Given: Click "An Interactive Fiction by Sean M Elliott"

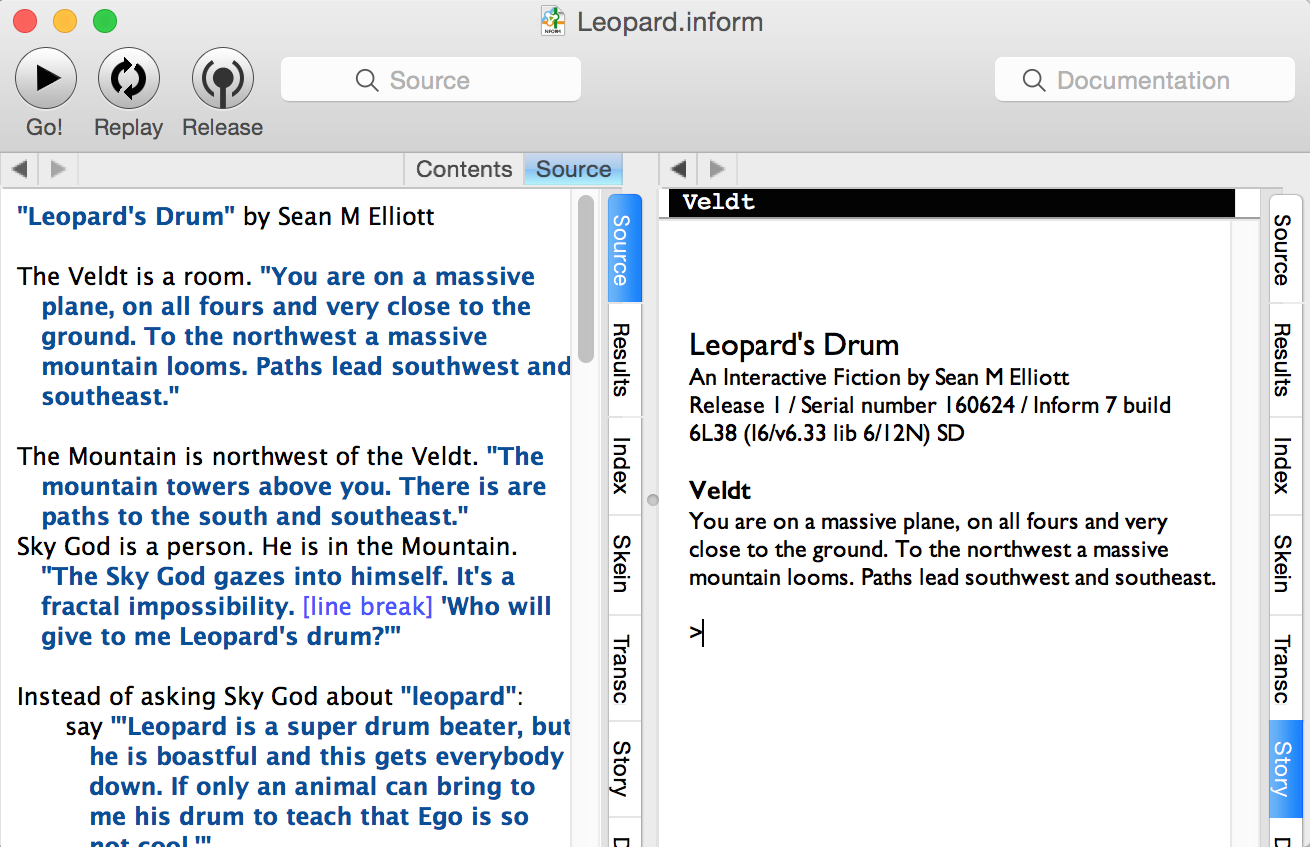Looking at the screenshot, I should 879,377.
